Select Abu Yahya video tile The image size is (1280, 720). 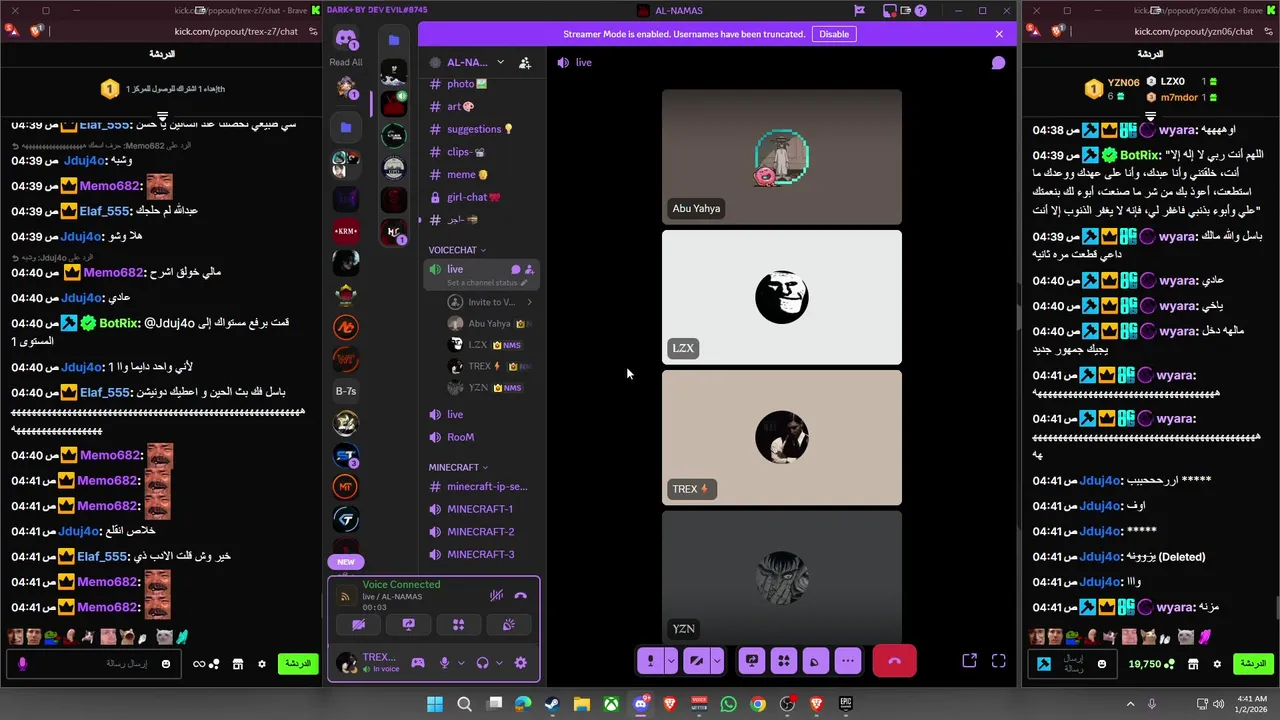pyautogui.click(x=782, y=157)
